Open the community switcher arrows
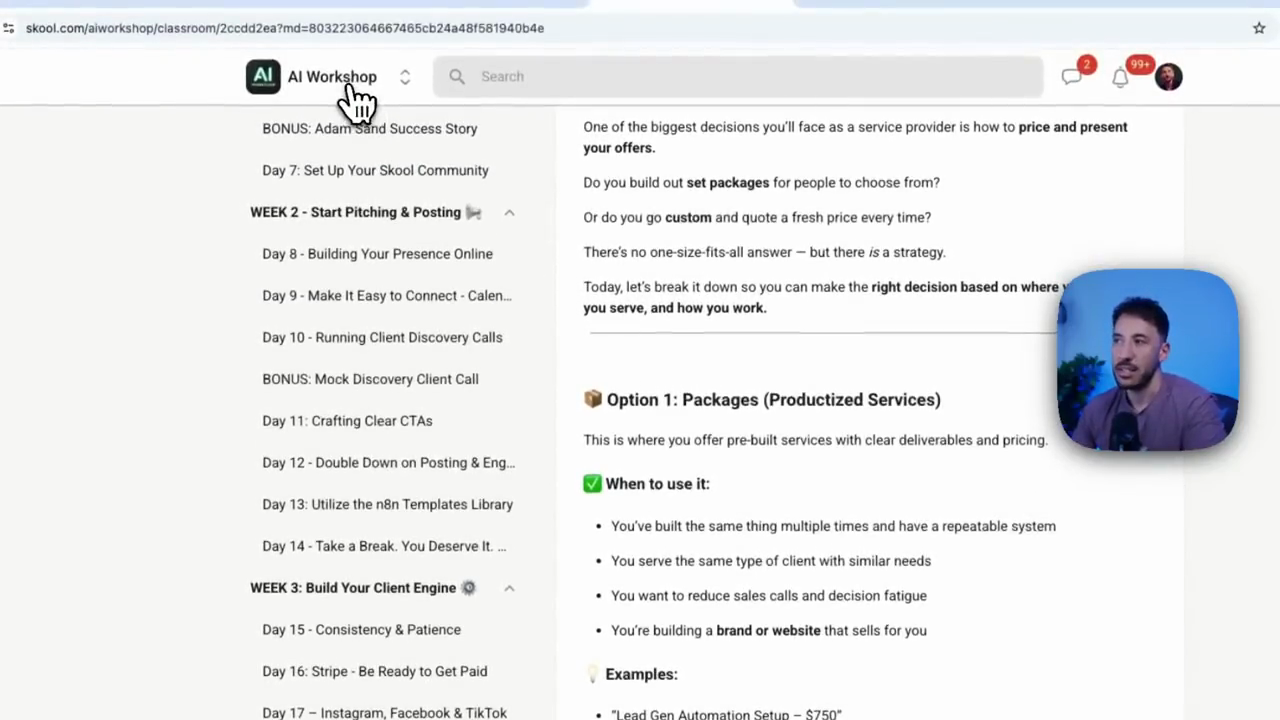 pos(405,77)
